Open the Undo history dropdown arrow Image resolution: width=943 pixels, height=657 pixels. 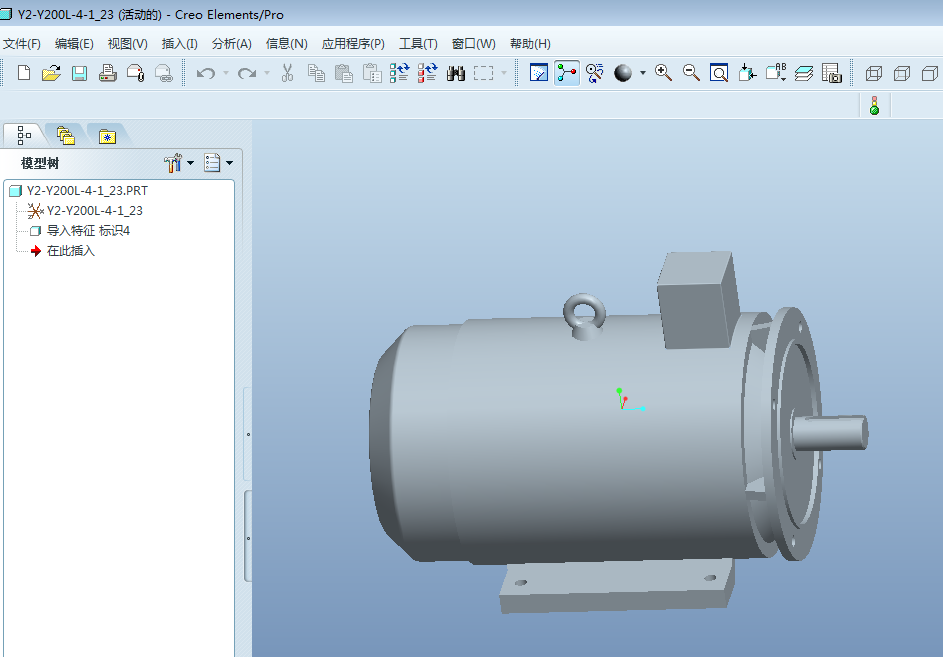[226, 73]
